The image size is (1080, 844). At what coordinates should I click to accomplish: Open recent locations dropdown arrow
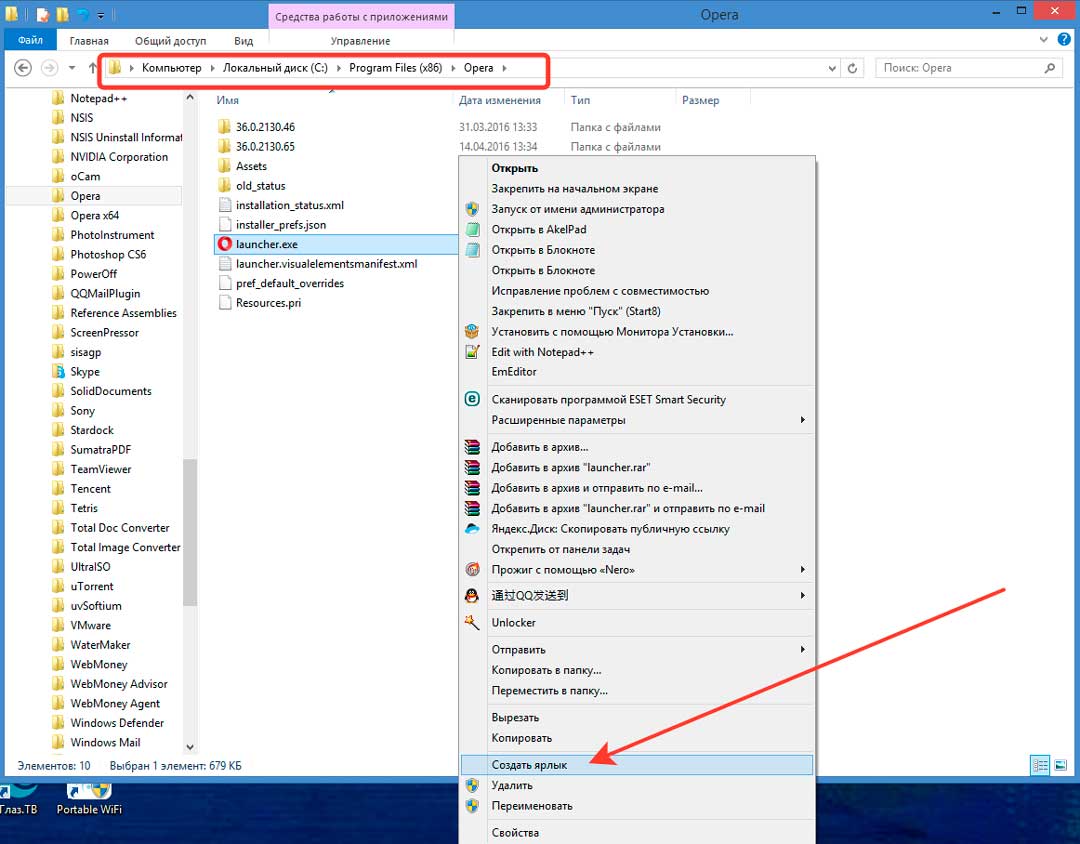point(72,68)
